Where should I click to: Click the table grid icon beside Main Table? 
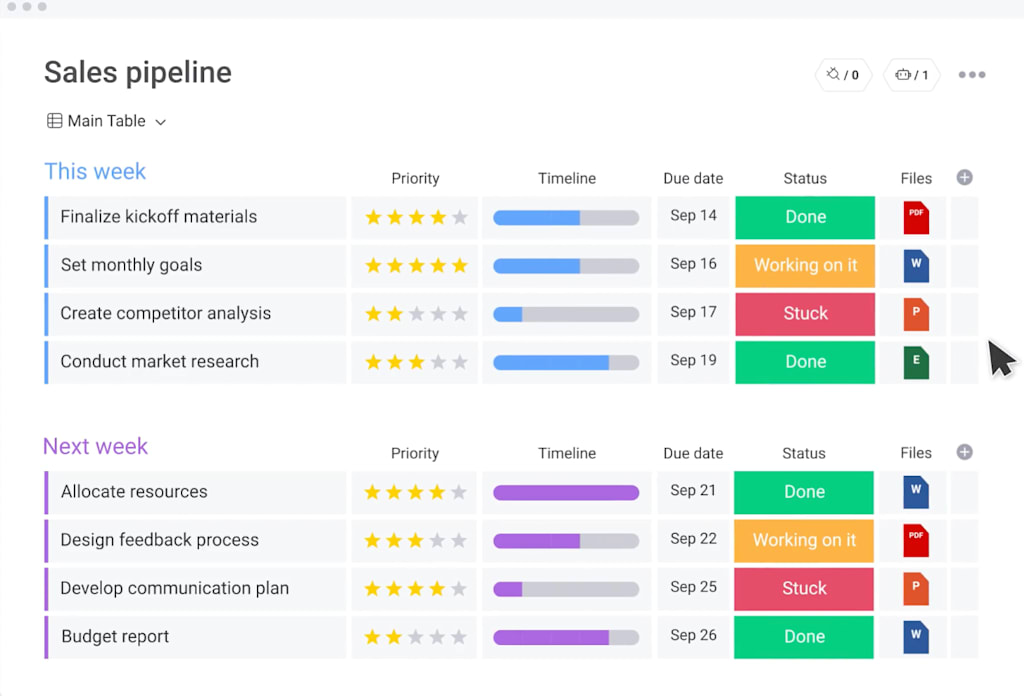[x=55, y=121]
